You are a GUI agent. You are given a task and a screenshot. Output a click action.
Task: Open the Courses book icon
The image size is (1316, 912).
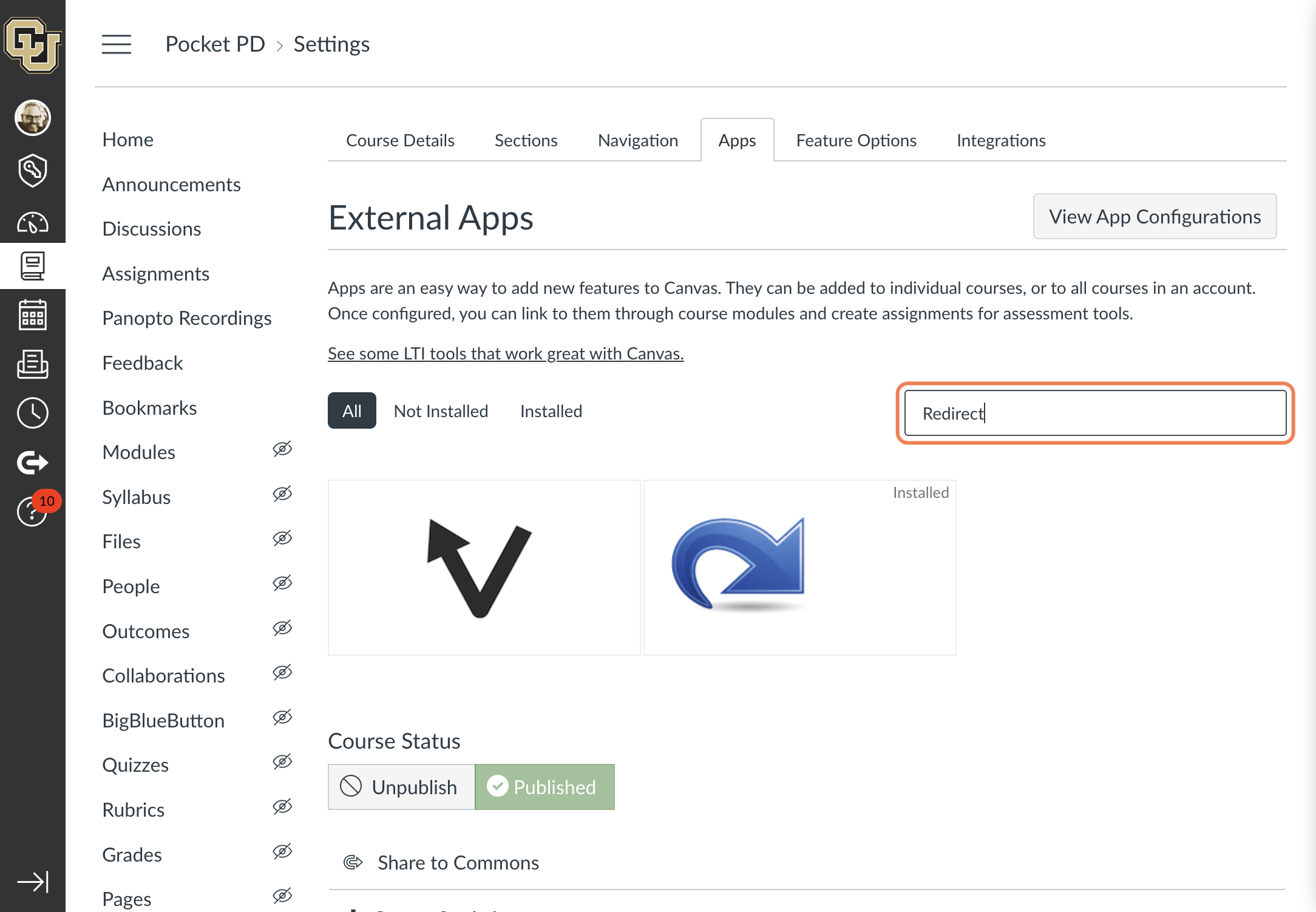(32, 266)
